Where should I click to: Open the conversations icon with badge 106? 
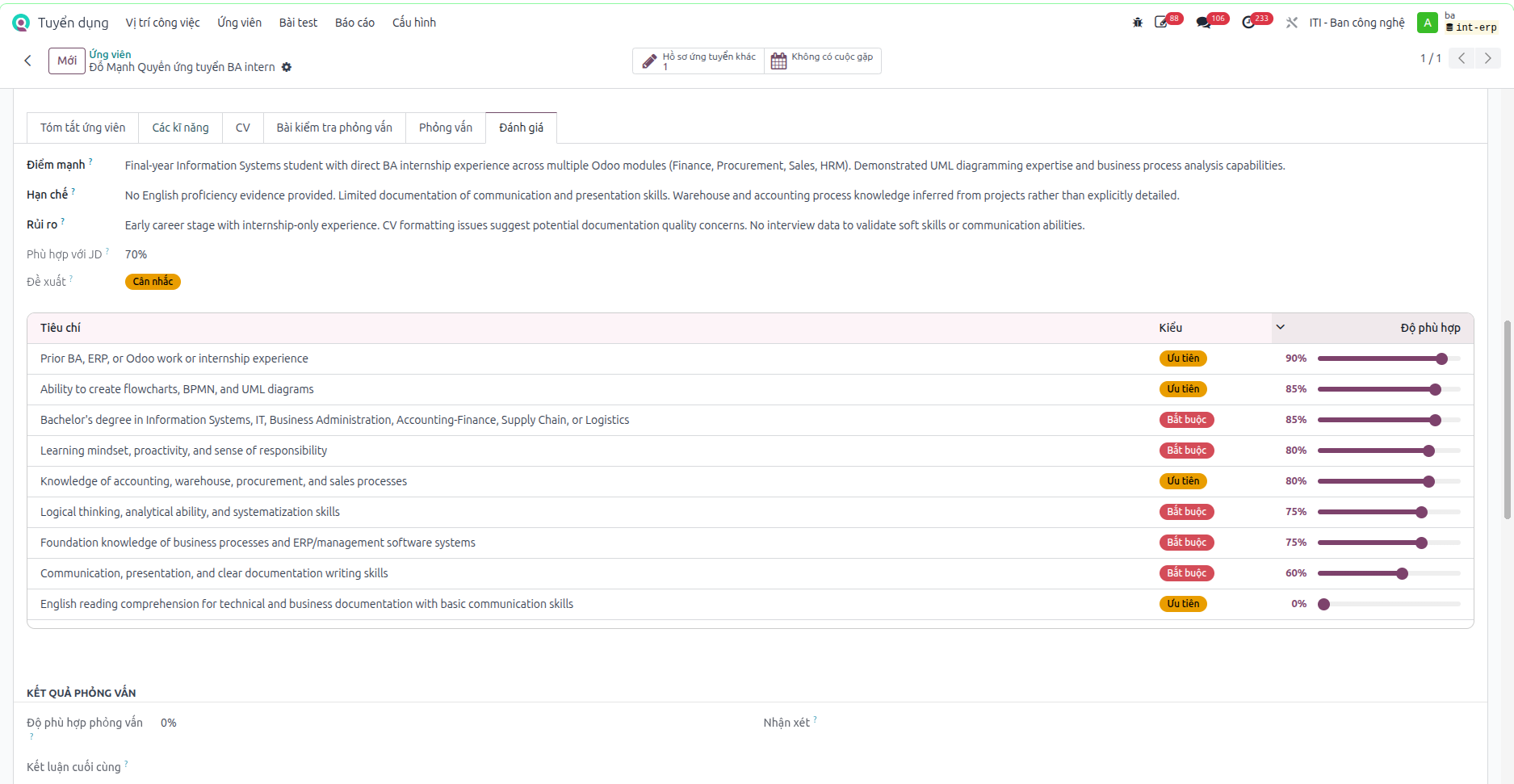[1204, 23]
